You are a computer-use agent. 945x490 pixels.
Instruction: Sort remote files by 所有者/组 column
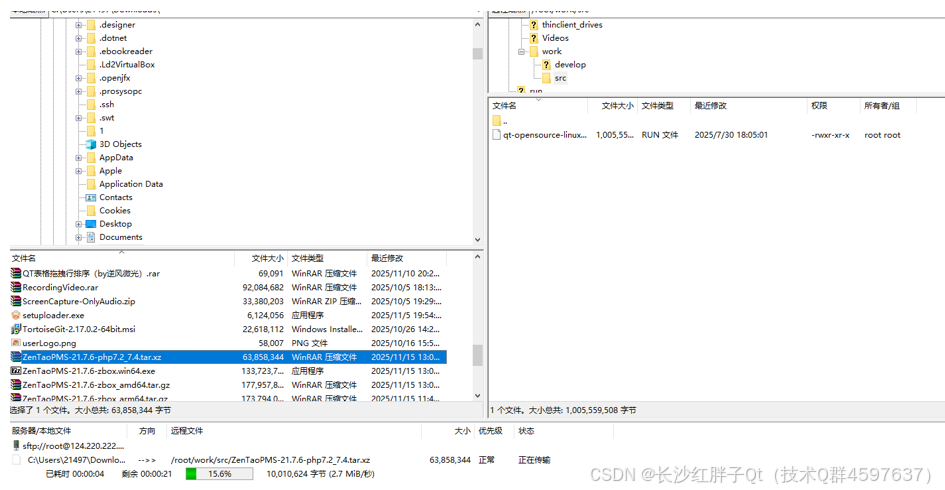888,106
